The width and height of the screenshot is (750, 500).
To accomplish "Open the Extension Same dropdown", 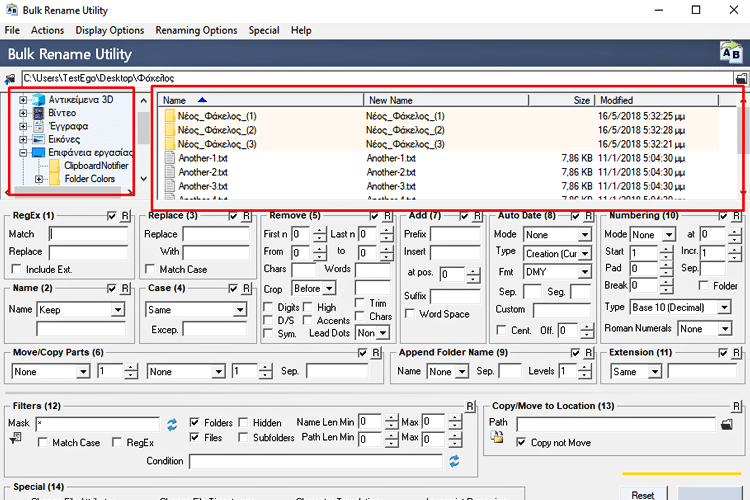I will tap(655, 371).
